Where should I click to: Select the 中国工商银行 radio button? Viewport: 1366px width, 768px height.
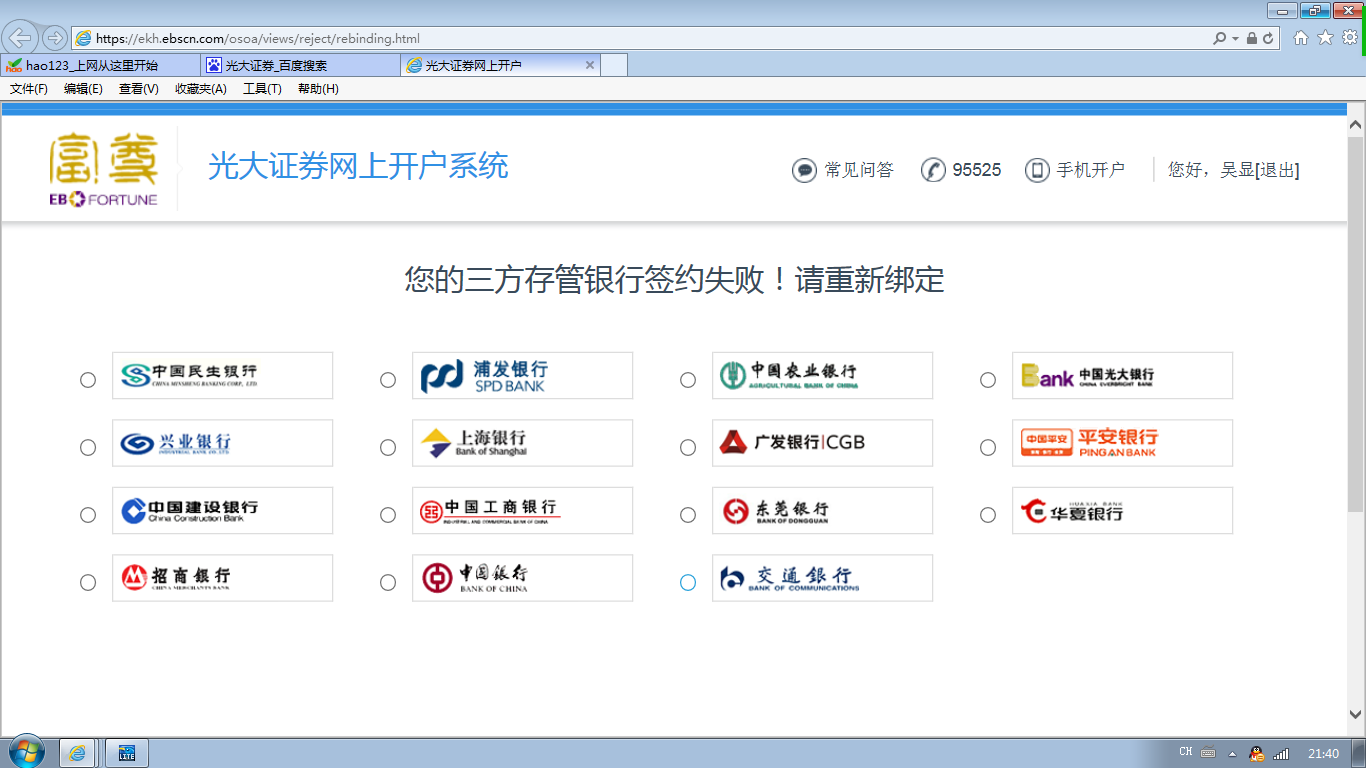pos(388,515)
